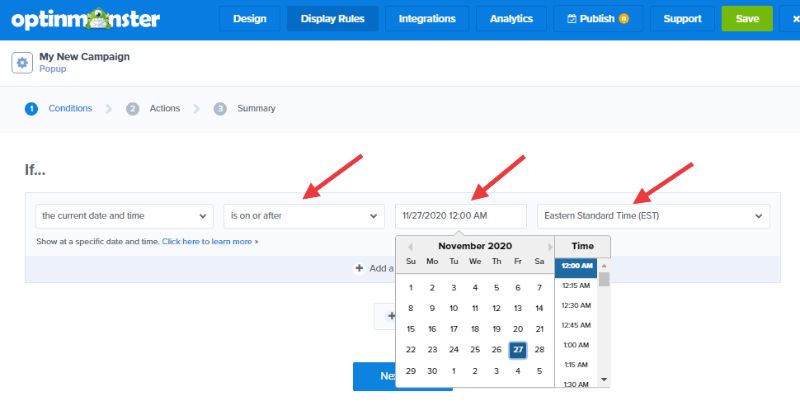Click My New Campaign title

(85, 57)
